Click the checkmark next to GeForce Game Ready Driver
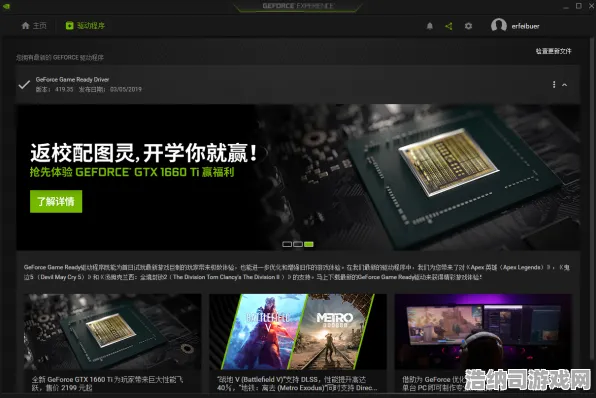This screenshot has width=596, height=398. point(24,84)
